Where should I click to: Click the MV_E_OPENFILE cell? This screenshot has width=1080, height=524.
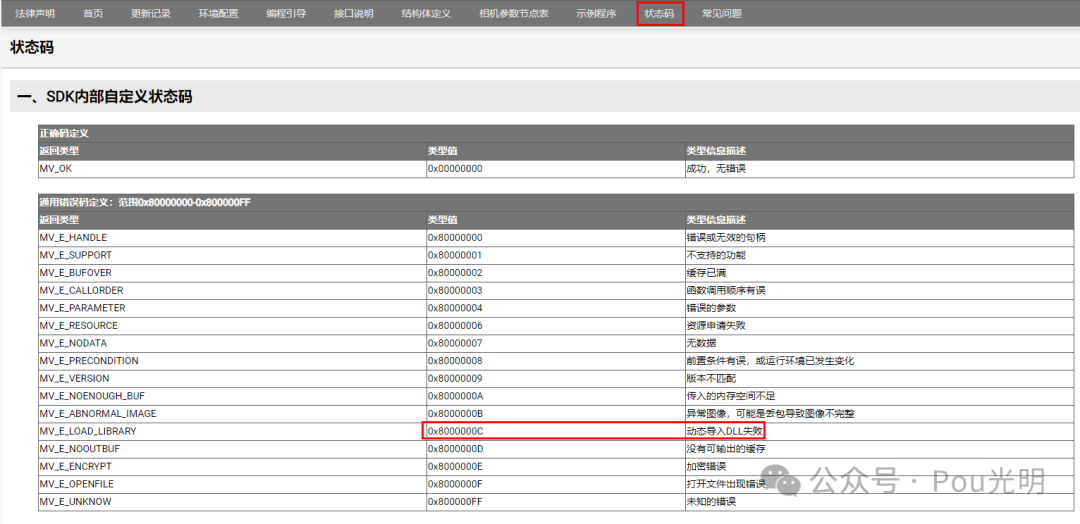coord(233,484)
